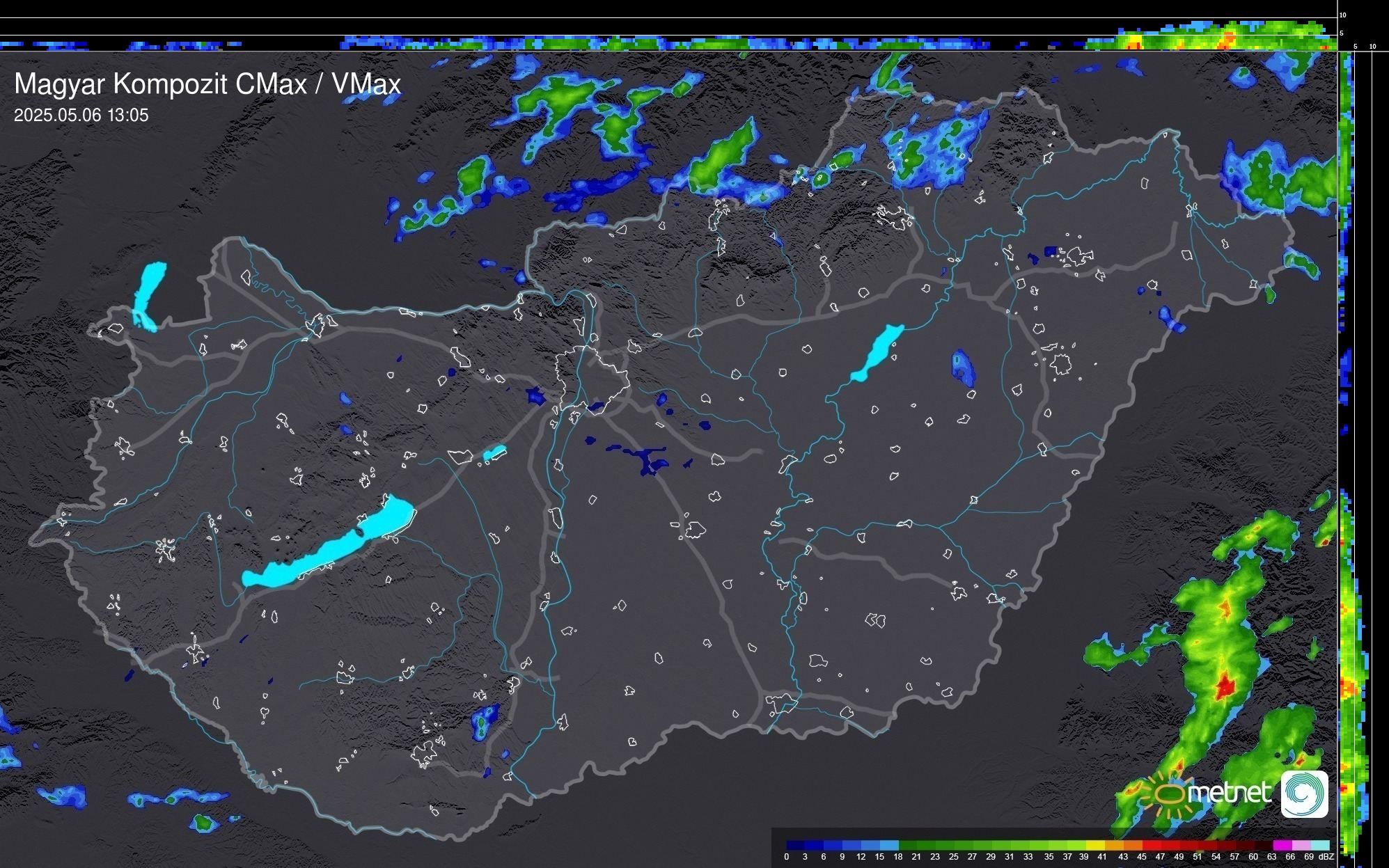The width and height of the screenshot is (1389, 868).
Task: Click the 2025.05.06 13:05 timestamp
Action: click(x=81, y=116)
